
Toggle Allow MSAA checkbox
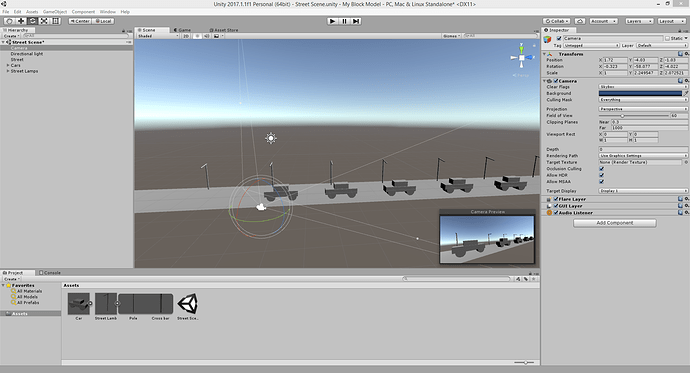pos(602,182)
